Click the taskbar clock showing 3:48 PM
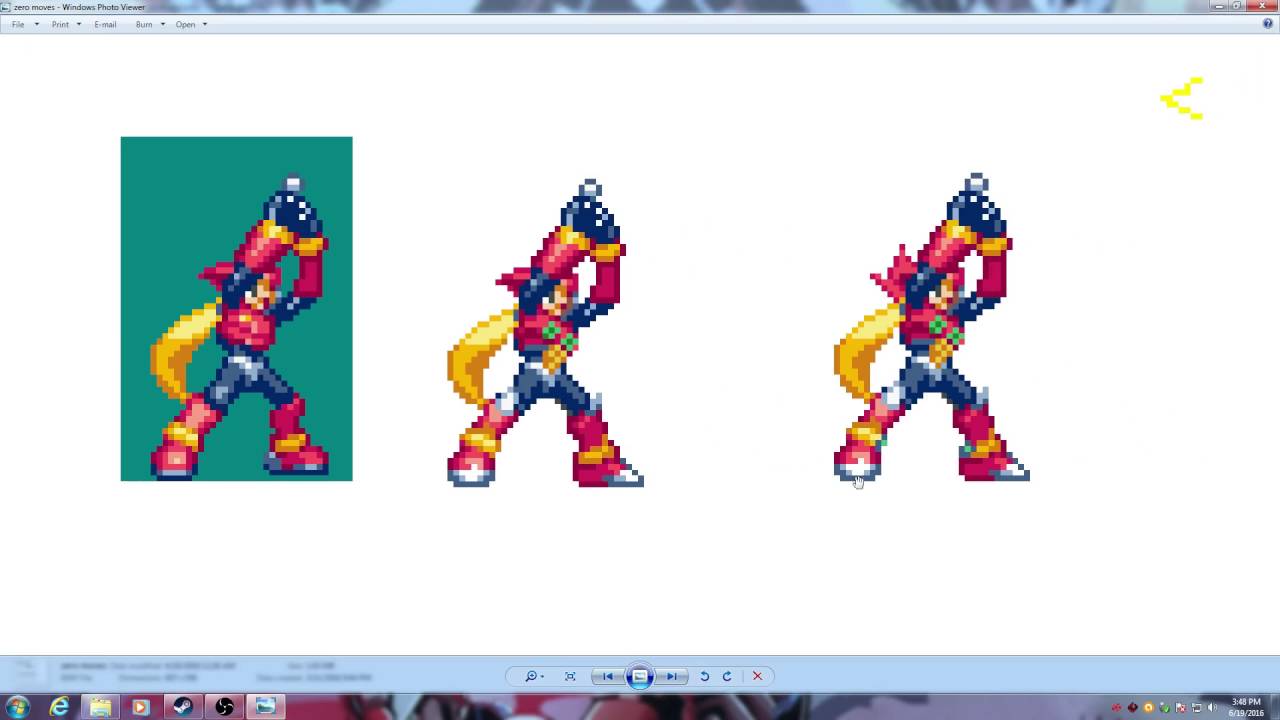Screen dimensions: 1280x720 (x=1246, y=707)
